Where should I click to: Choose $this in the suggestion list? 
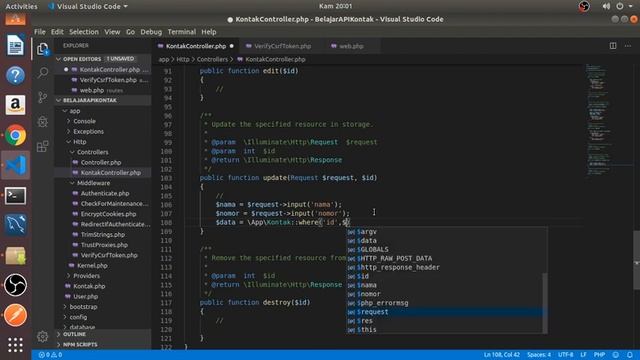coord(444,330)
